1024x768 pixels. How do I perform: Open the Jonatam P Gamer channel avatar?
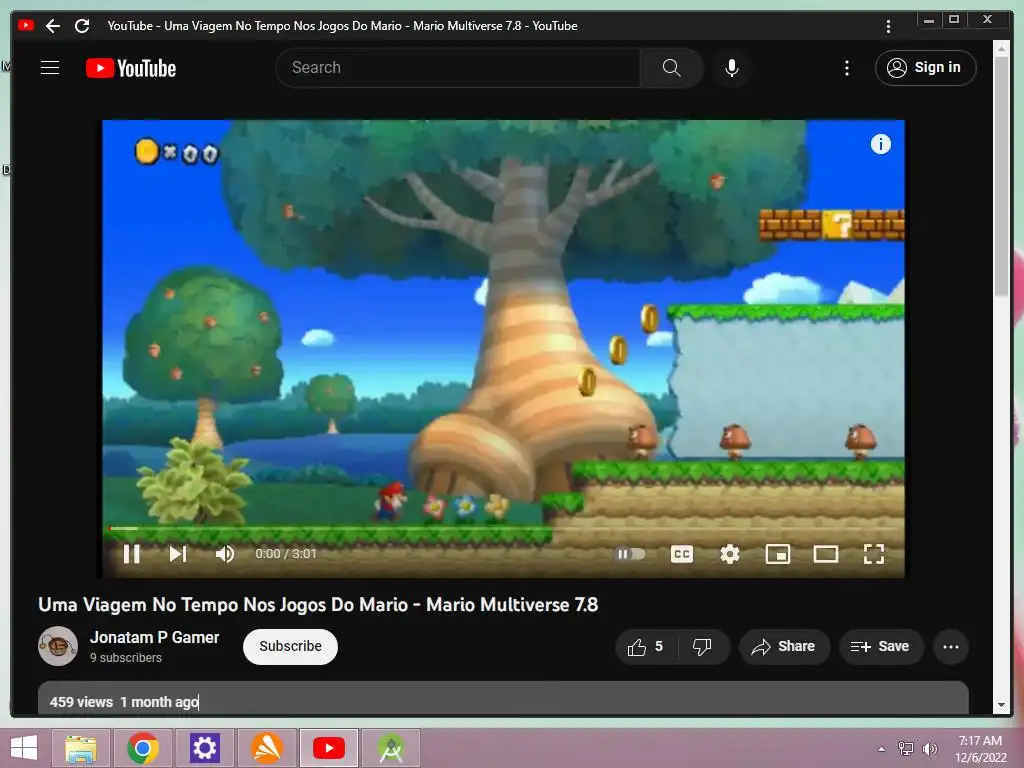pos(58,647)
